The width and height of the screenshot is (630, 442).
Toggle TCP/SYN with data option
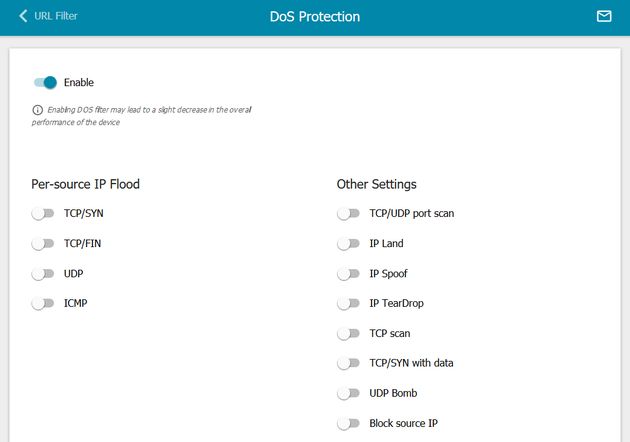(348, 363)
